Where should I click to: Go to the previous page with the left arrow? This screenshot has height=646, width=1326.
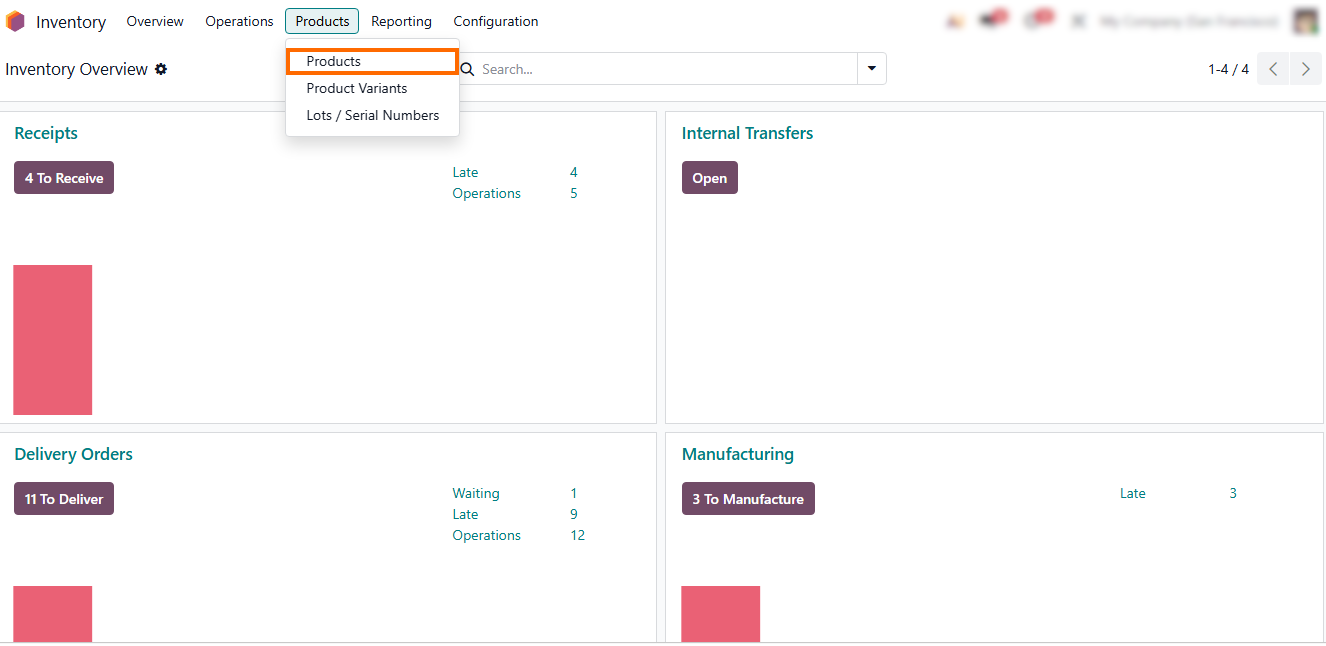[x=1273, y=69]
